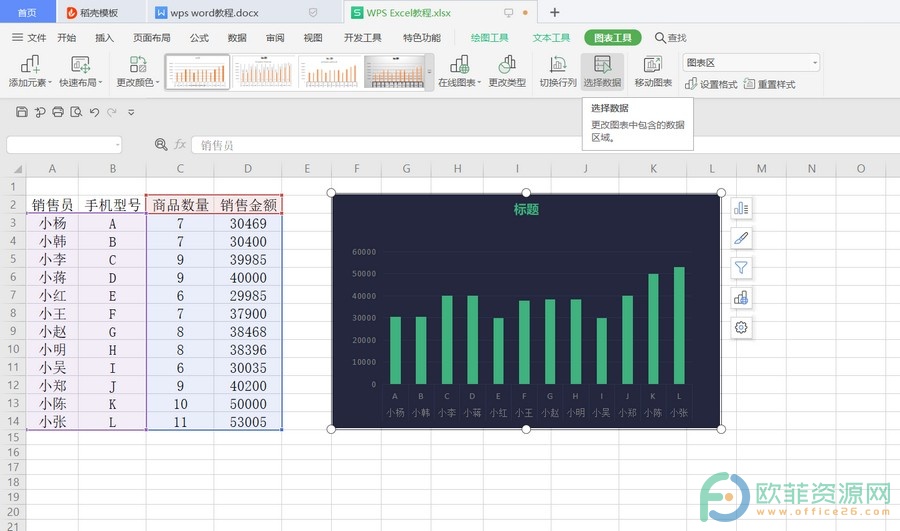Click the Change Type (更改类型) icon
Viewport: 900px width, 531px height.
(x=507, y=64)
